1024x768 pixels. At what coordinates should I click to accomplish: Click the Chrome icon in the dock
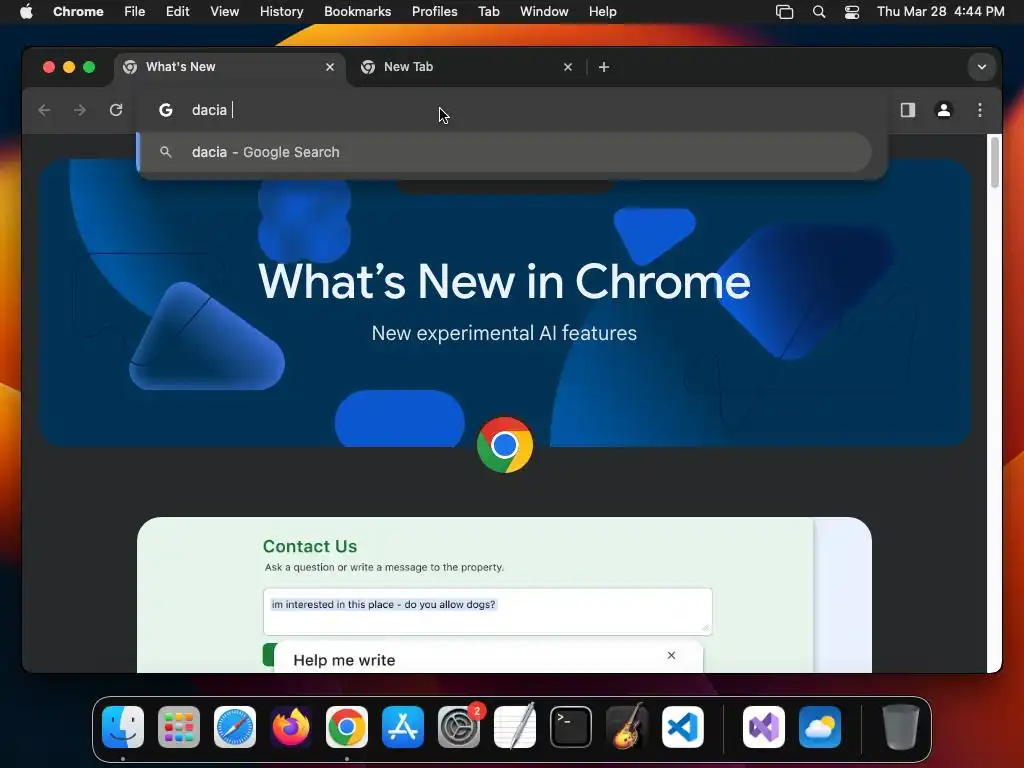[x=347, y=727]
